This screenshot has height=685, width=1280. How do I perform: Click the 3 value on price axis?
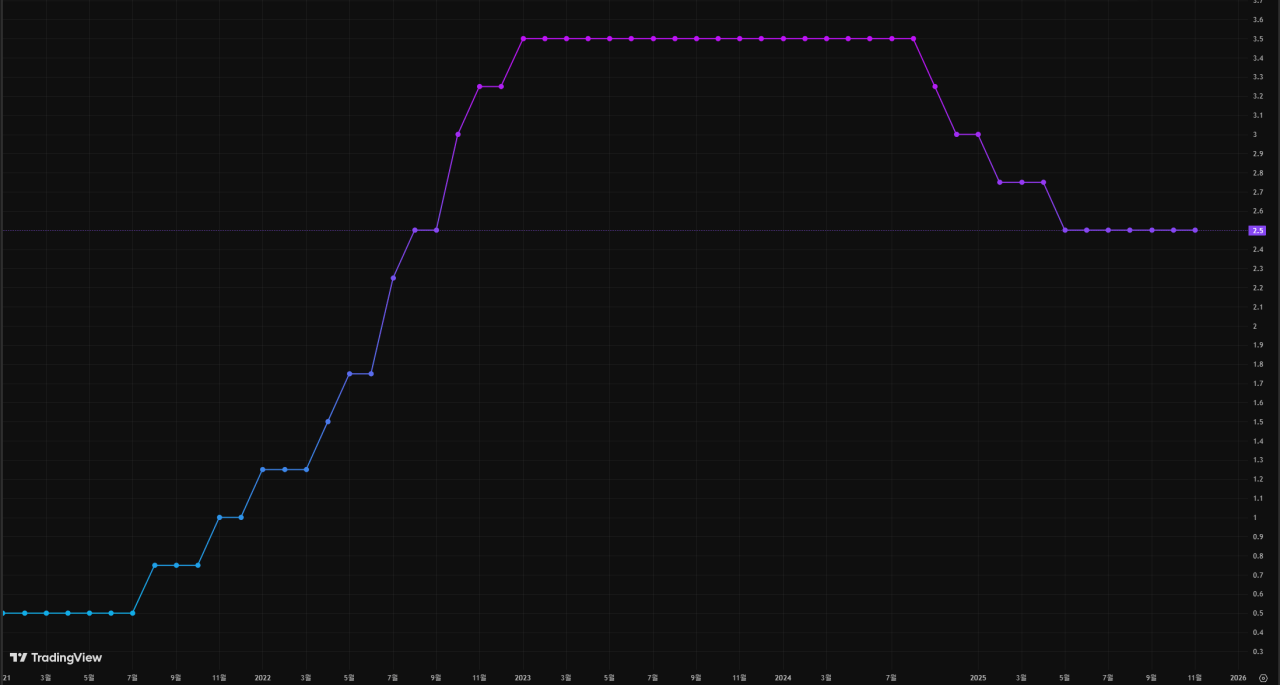[1255, 134]
